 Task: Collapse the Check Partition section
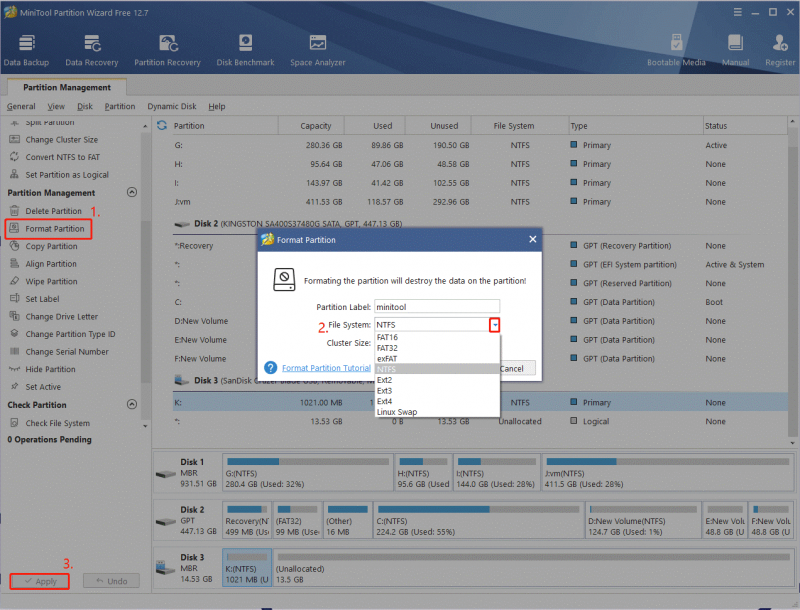tap(132, 404)
